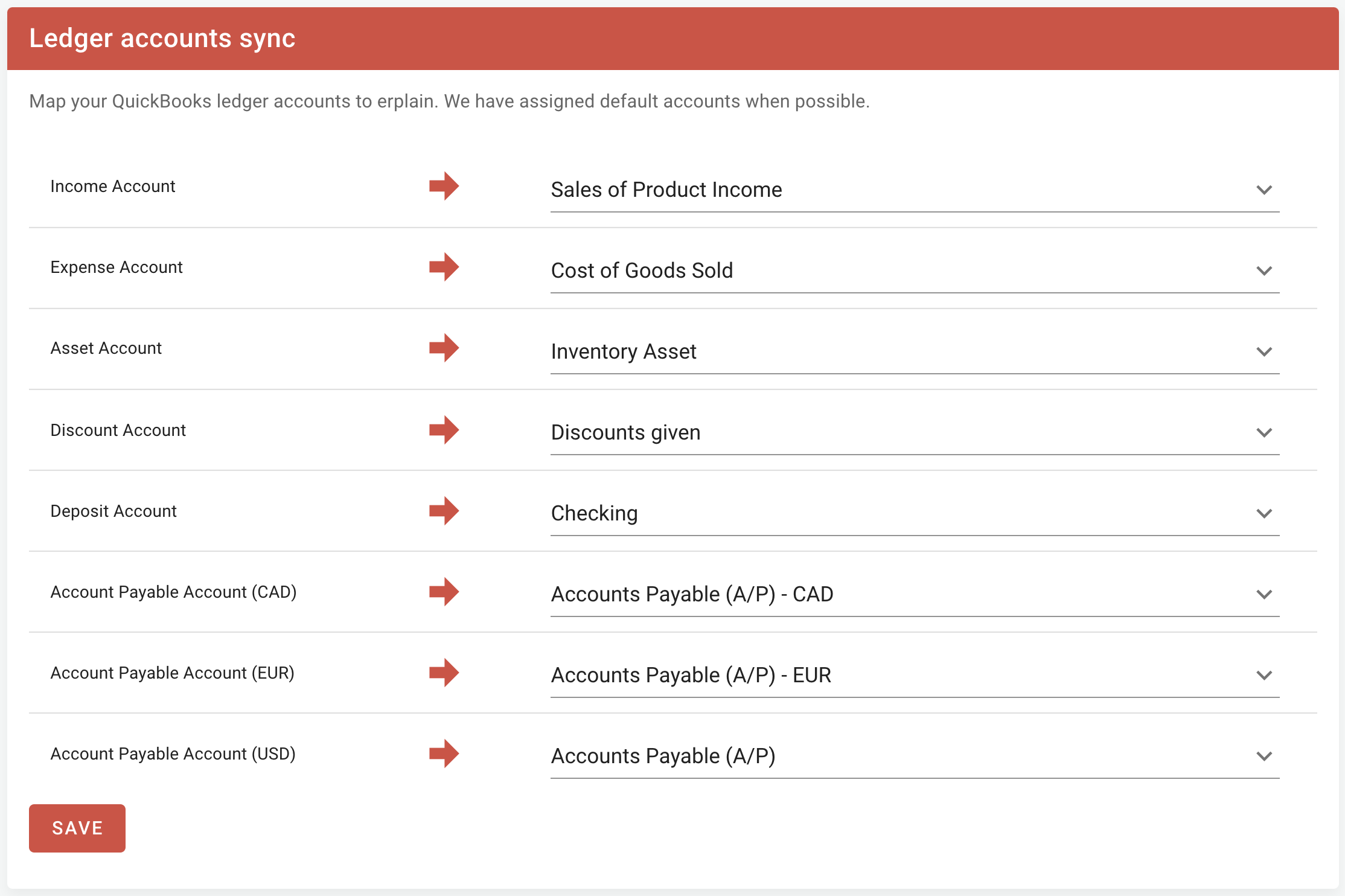1345x896 pixels.
Task: Click the arrow next to Account Payable (EUR)
Action: pos(444,673)
